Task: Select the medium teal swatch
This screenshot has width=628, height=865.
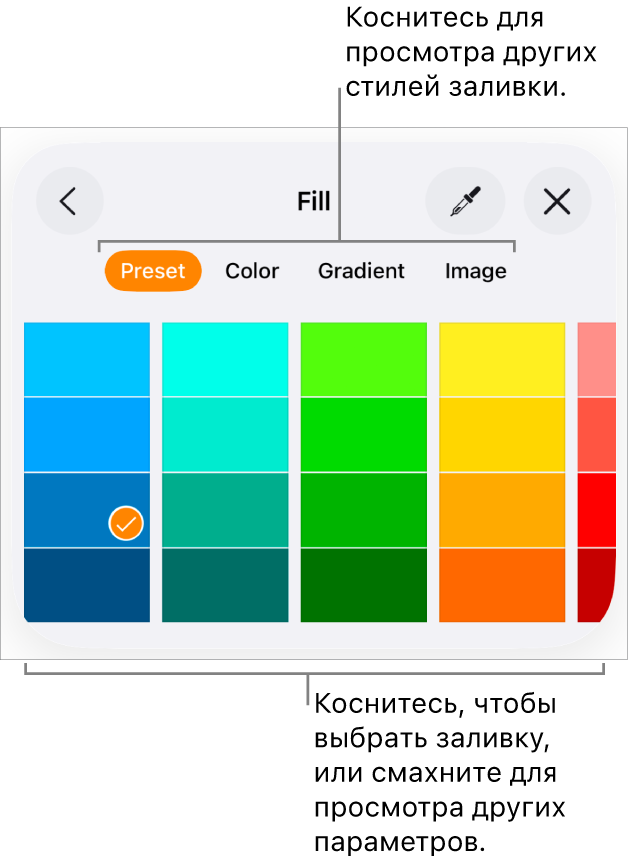Action: tap(225, 510)
